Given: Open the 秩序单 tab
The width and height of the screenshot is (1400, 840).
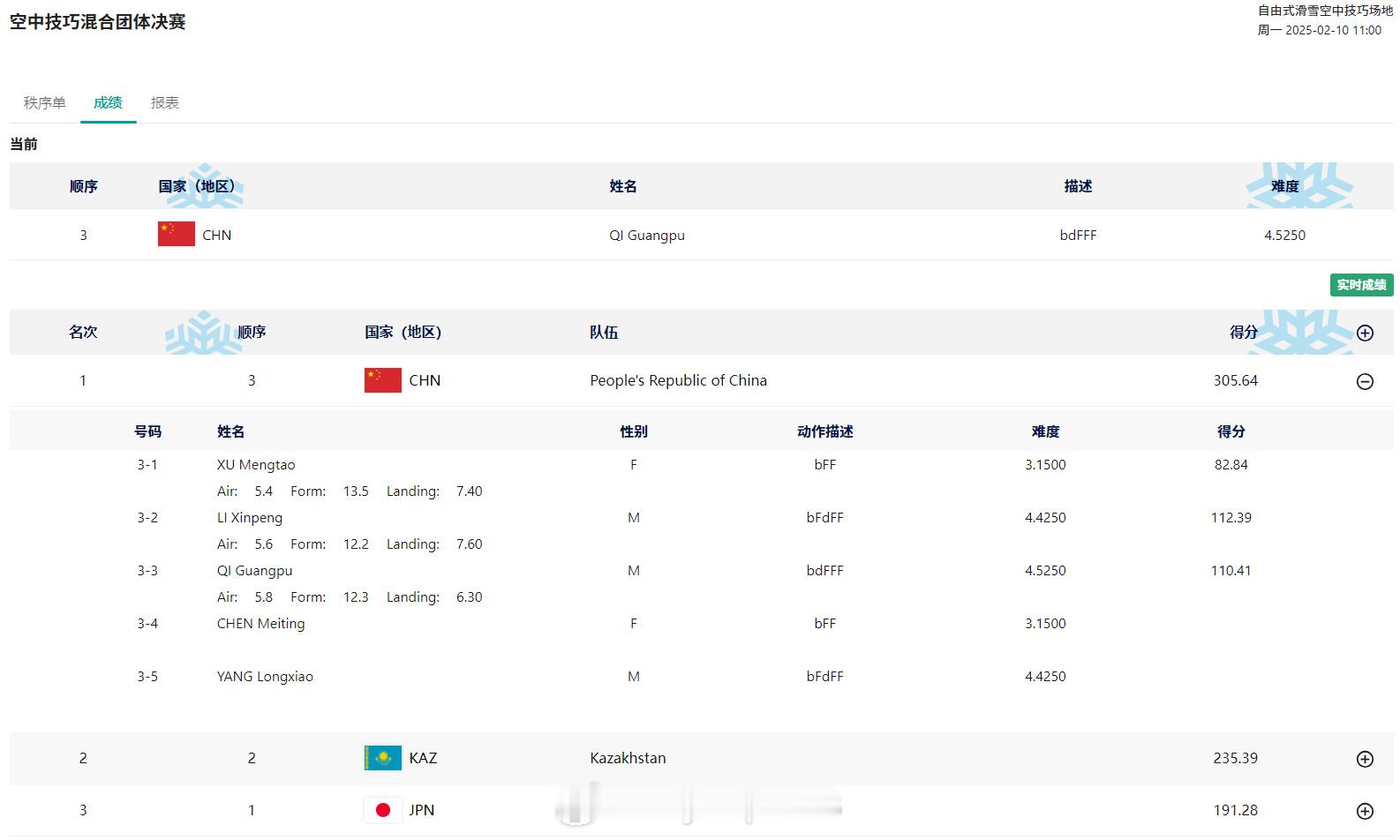Looking at the screenshot, I should pos(45,102).
